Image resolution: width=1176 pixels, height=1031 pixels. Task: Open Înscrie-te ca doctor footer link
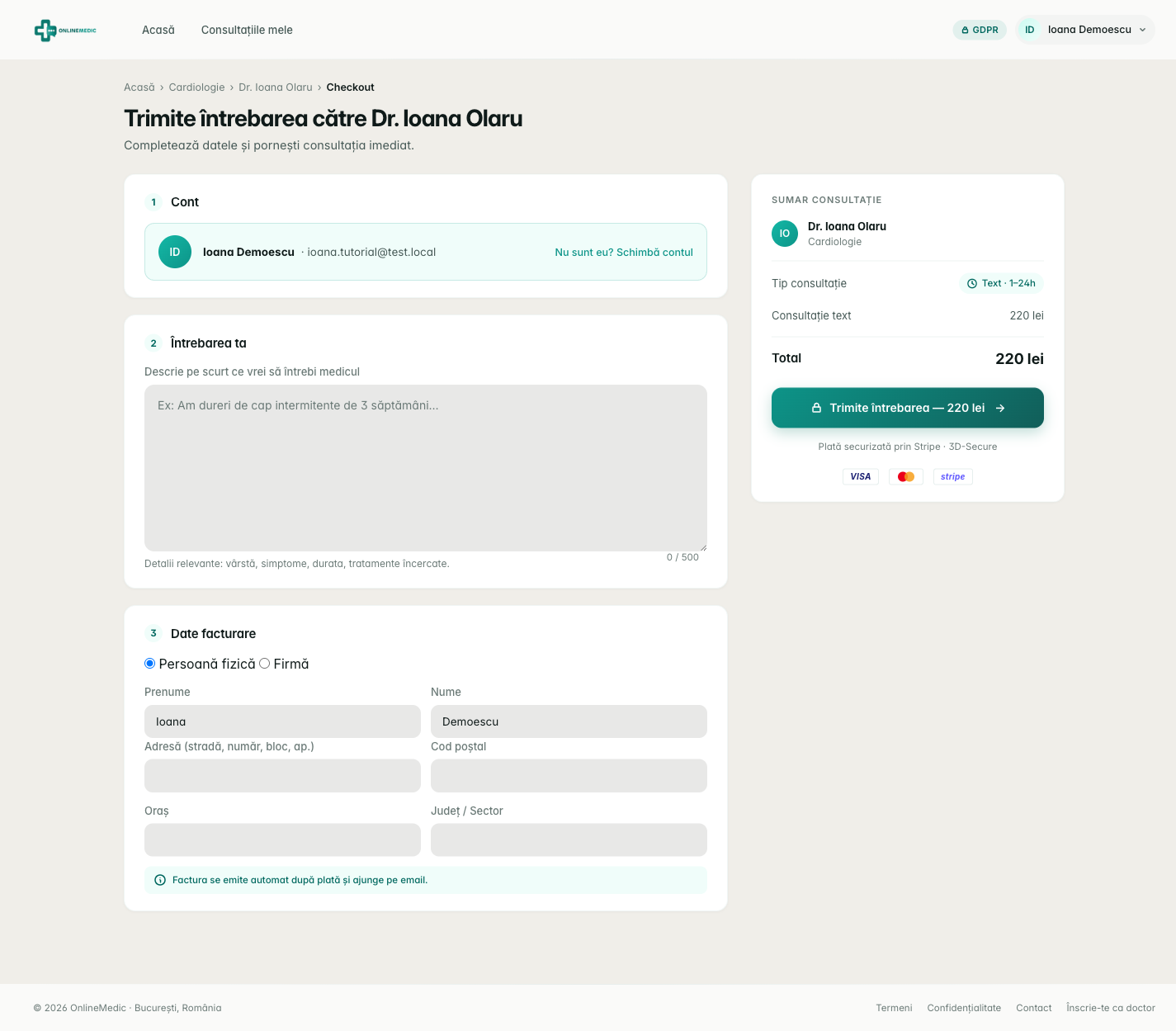coord(1111,1008)
